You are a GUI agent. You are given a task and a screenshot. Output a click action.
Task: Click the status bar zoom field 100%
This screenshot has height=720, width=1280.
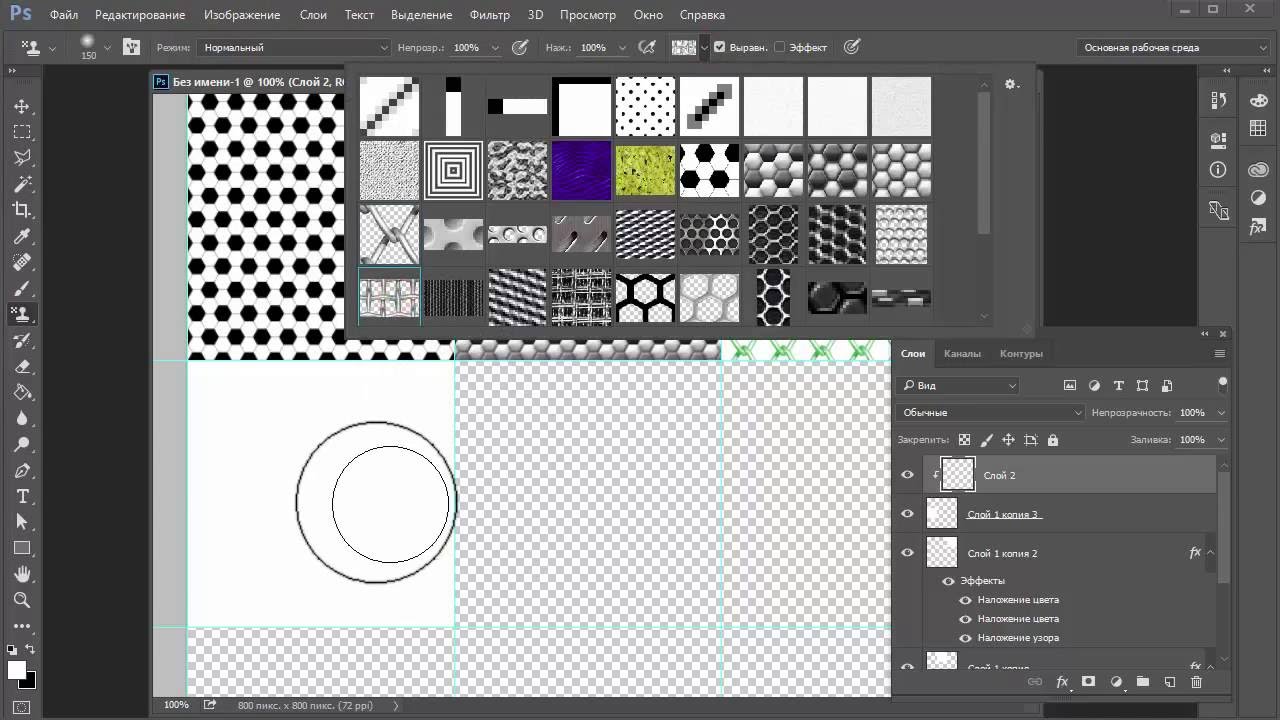tap(176, 705)
